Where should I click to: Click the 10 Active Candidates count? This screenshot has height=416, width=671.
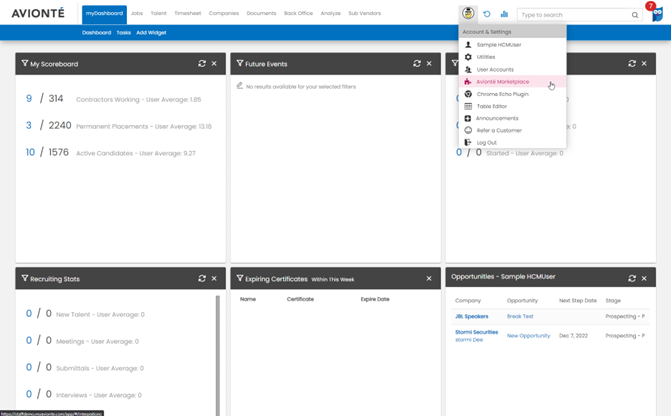(30, 152)
